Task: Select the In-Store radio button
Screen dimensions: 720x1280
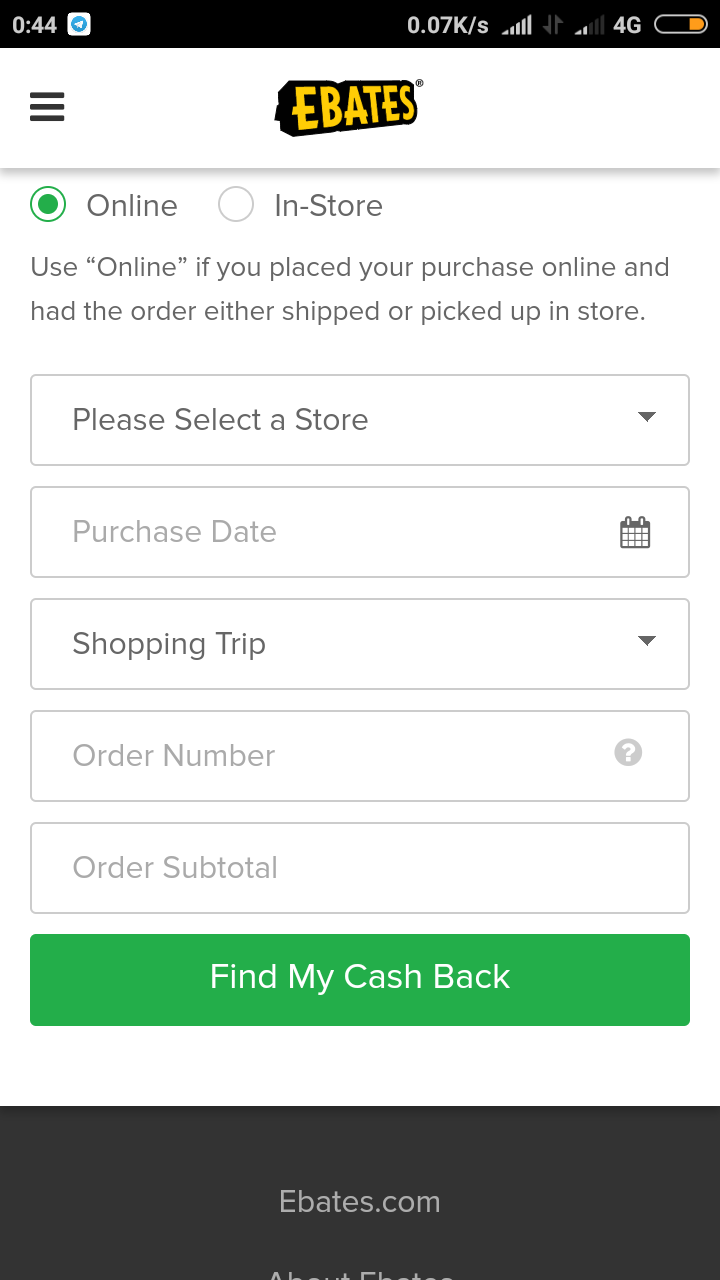Action: (236, 205)
